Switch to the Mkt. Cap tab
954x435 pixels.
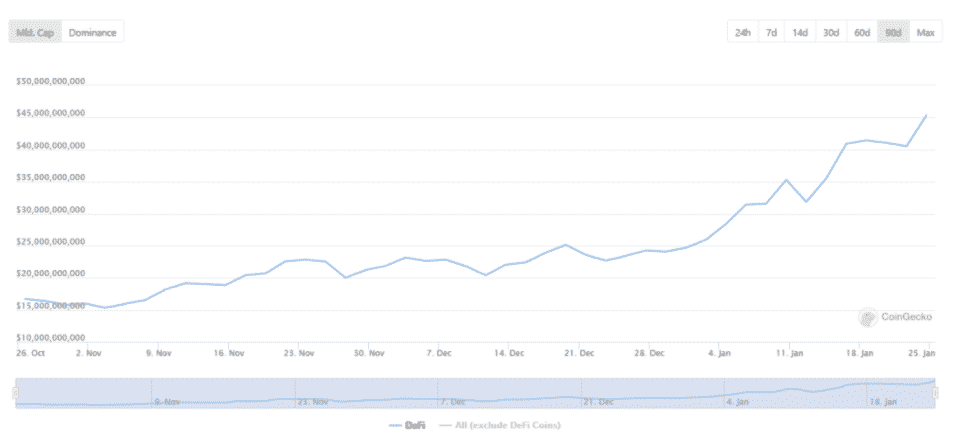37,32
